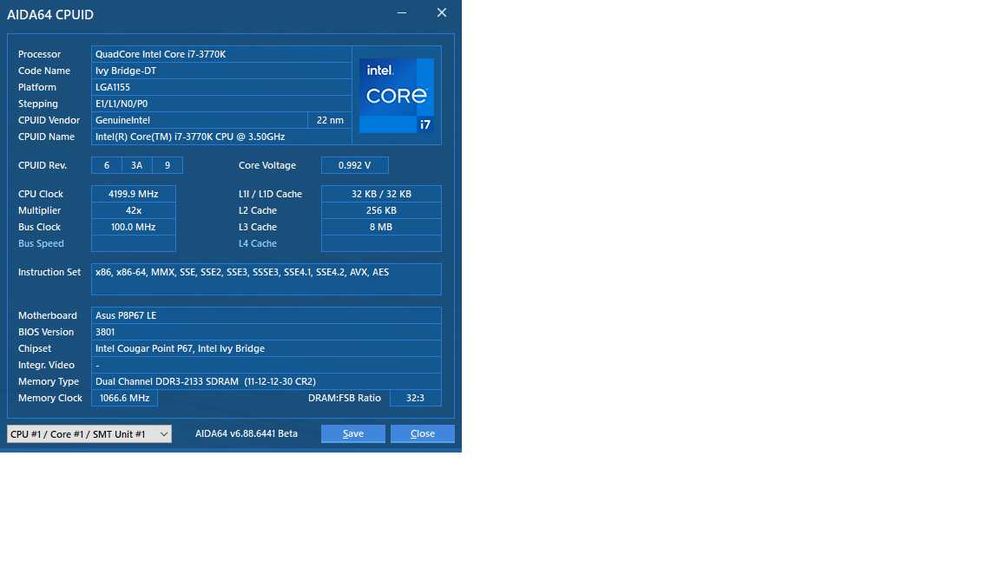Click the CPUID Name value field
The image size is (1000, 563).
click(221, 136)
